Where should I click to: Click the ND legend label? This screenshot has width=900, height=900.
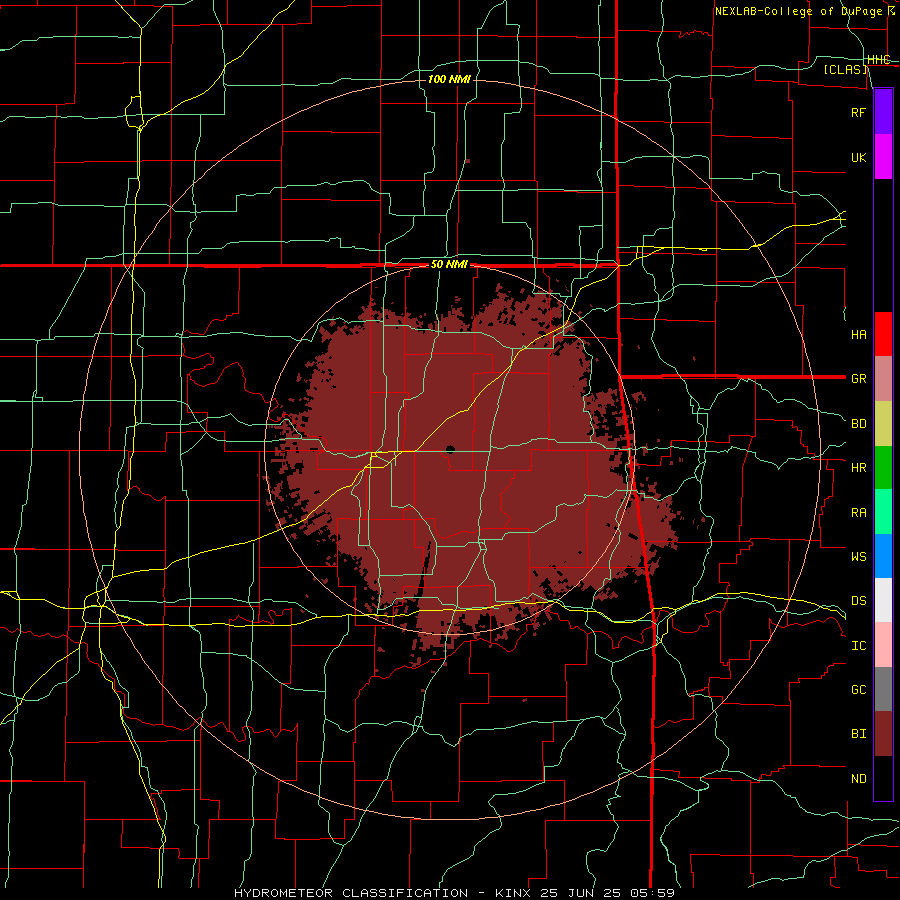click(858, 779)
